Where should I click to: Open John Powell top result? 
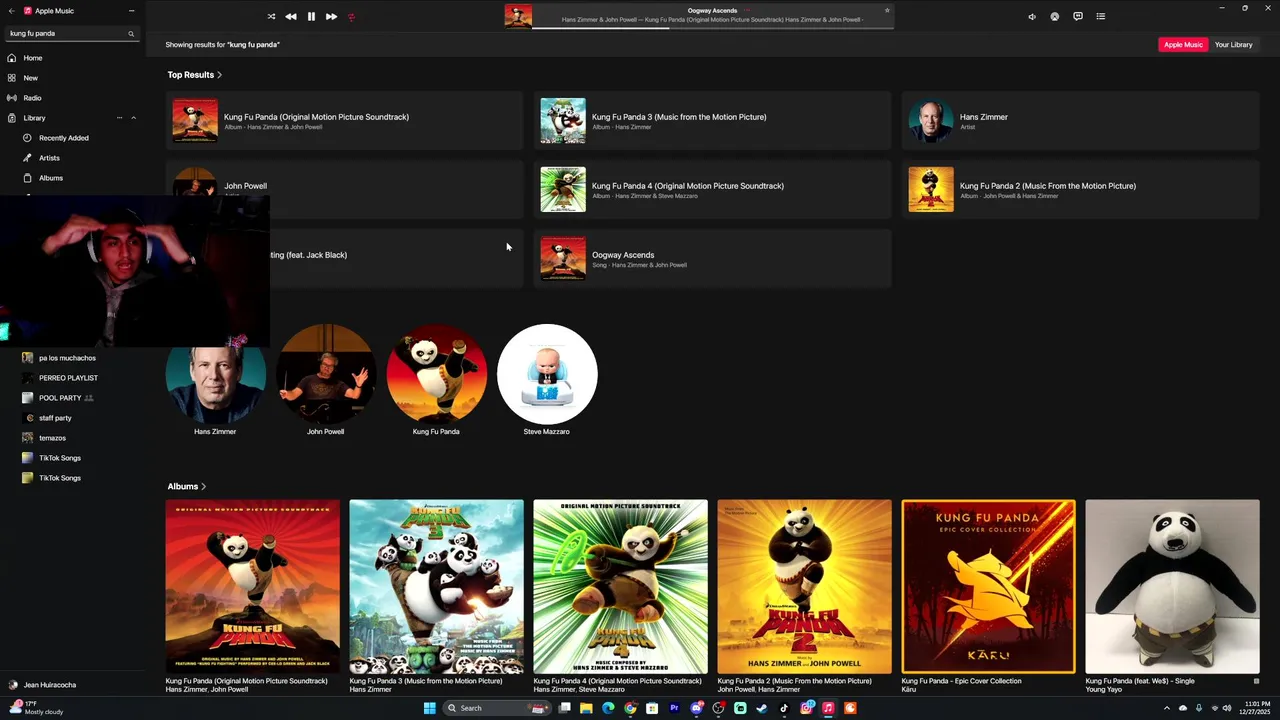click(344, 190)
